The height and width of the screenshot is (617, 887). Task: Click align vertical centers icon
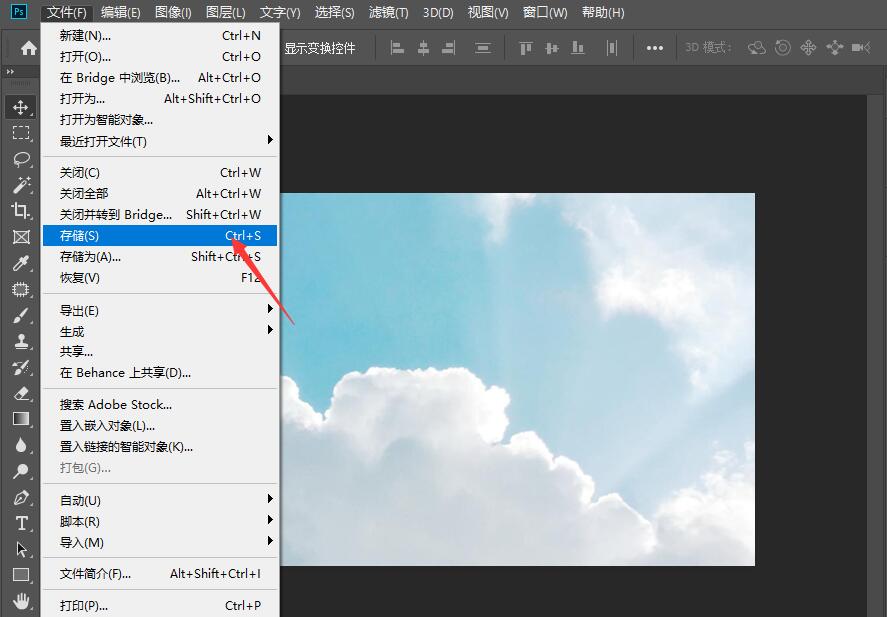point(552,48)
